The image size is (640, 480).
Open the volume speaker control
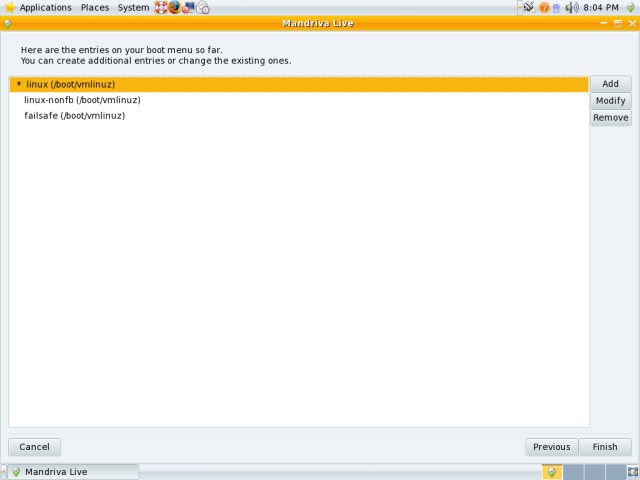(572, 7)
